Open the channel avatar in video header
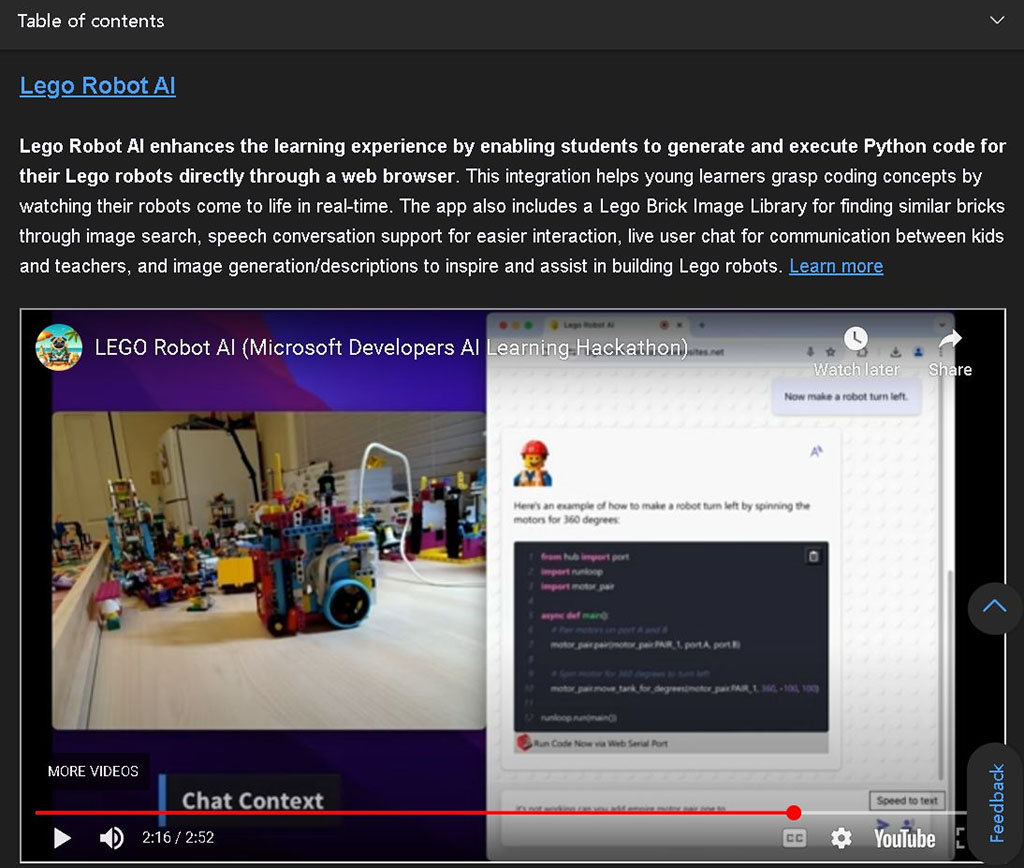Viewport: 1024px width, 868px height. coord(59,347)
